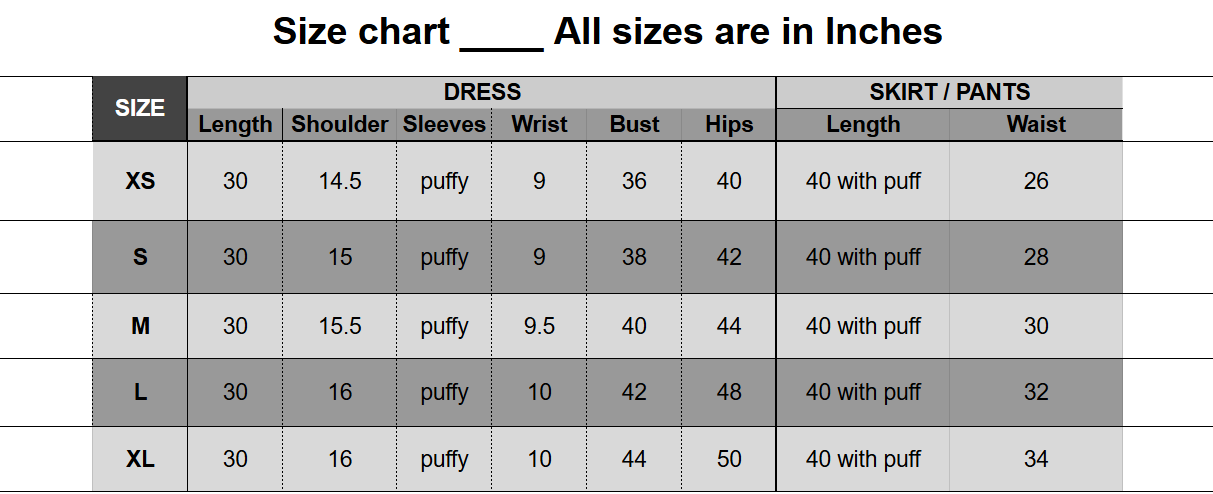Click the bust value 36 cell
The height and width of the screenshot is (494, 1213).
pos(634,181)
